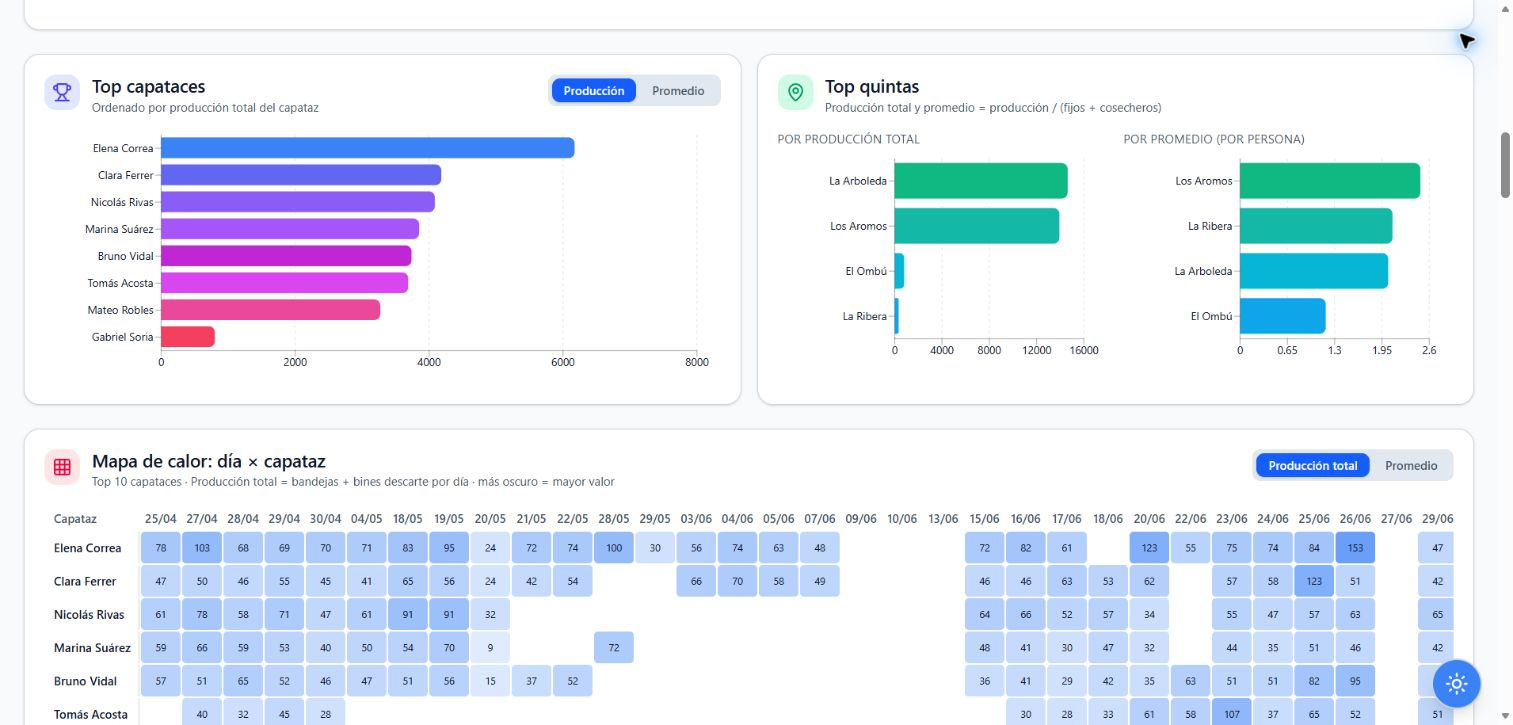Click Marina Suárez's bar in chart
This screenshot has height=725, width=1513.
pos(290,229)
